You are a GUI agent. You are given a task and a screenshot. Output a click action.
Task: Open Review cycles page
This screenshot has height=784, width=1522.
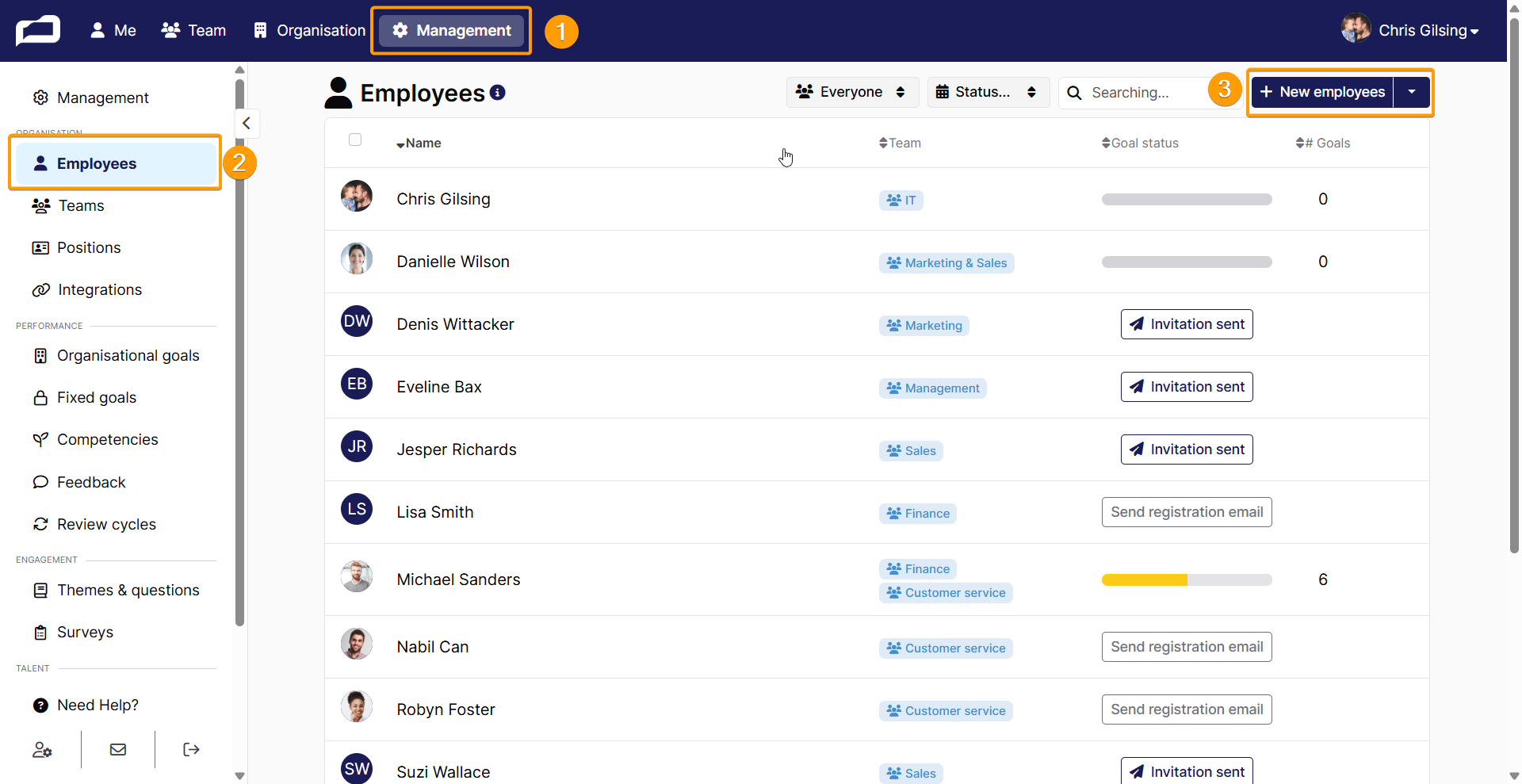[94, 524]
